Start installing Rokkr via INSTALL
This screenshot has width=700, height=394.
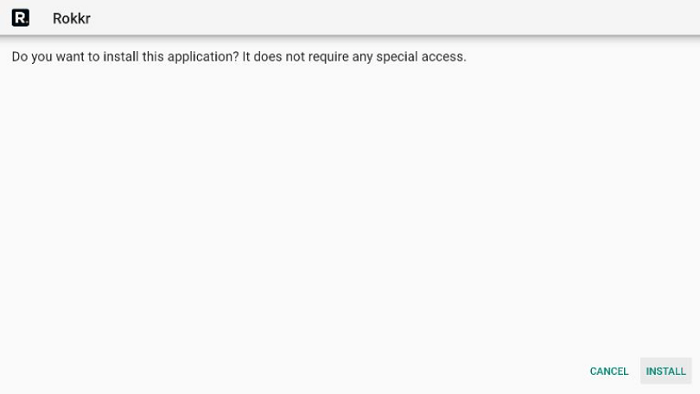666,371
